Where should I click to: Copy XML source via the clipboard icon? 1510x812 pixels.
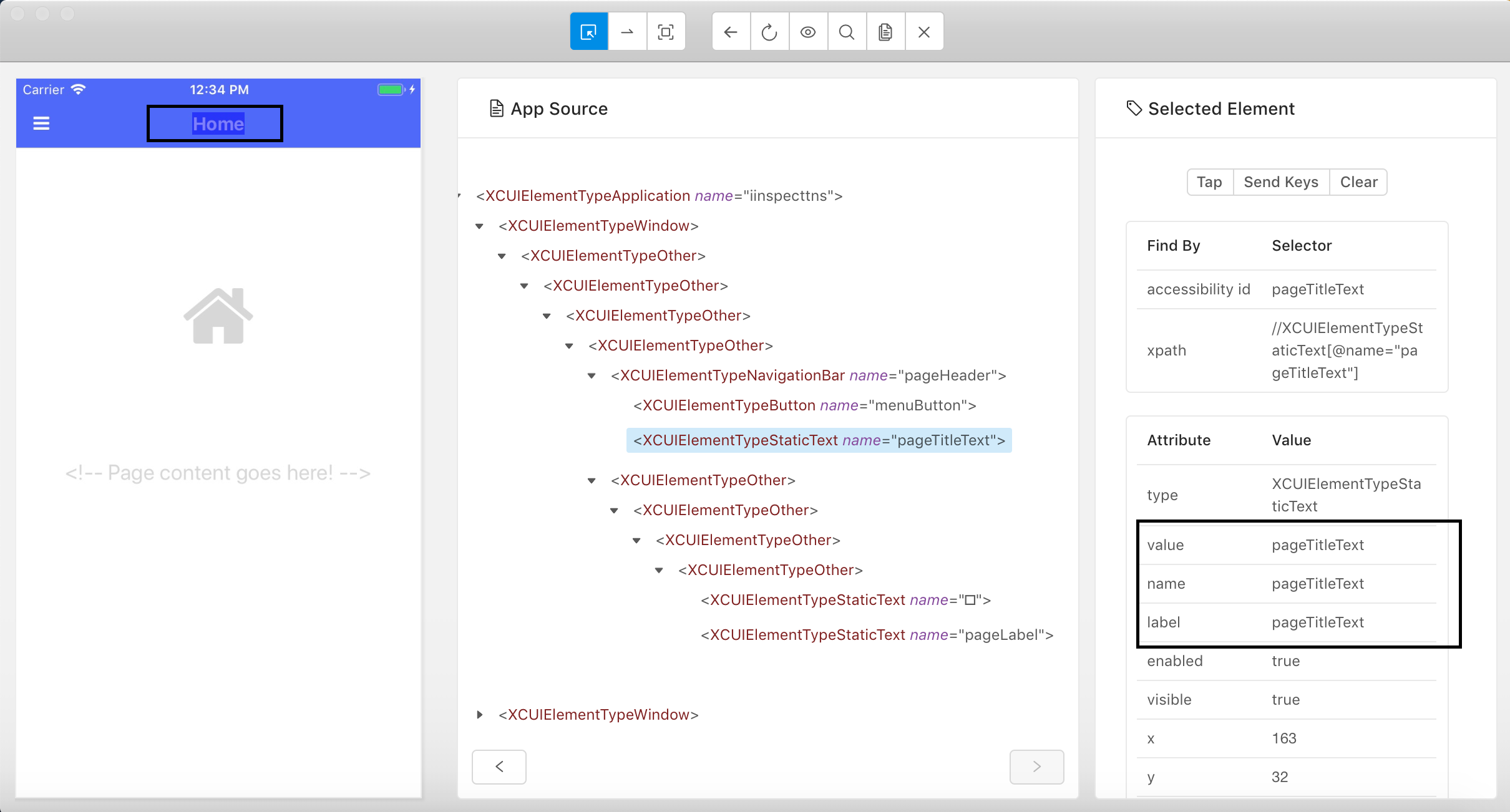tap(885, 32)
